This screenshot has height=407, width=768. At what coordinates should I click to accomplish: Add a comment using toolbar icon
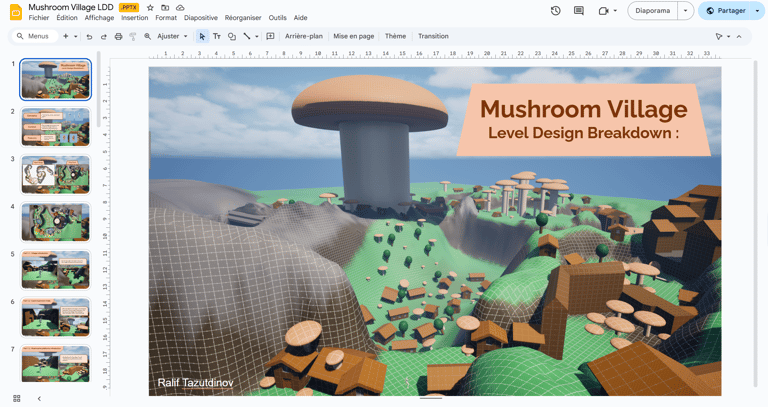point(270,36)
